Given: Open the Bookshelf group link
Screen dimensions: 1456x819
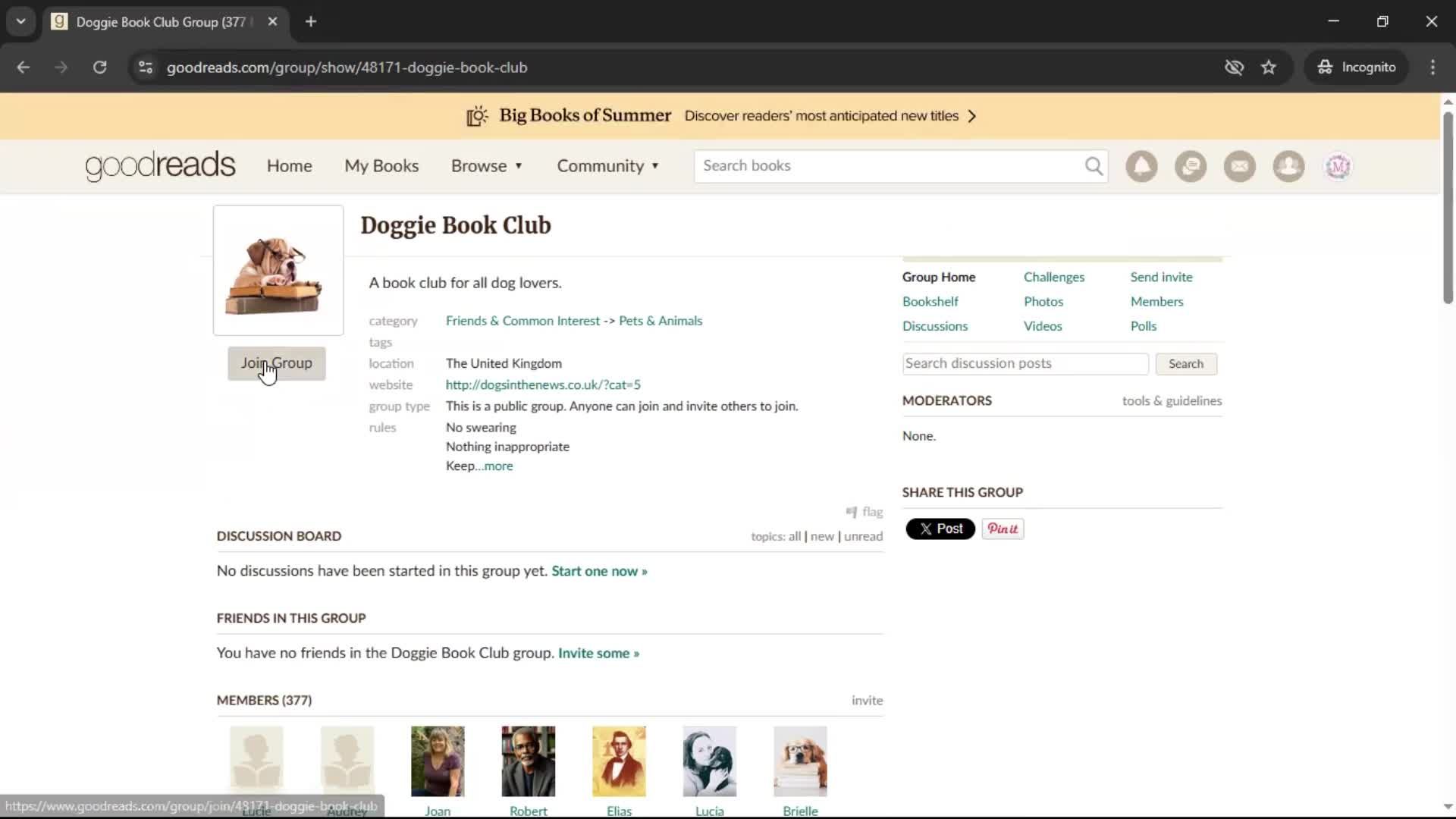Looking at the screenshot, I should pyautogui.click(x=930, y=302).
